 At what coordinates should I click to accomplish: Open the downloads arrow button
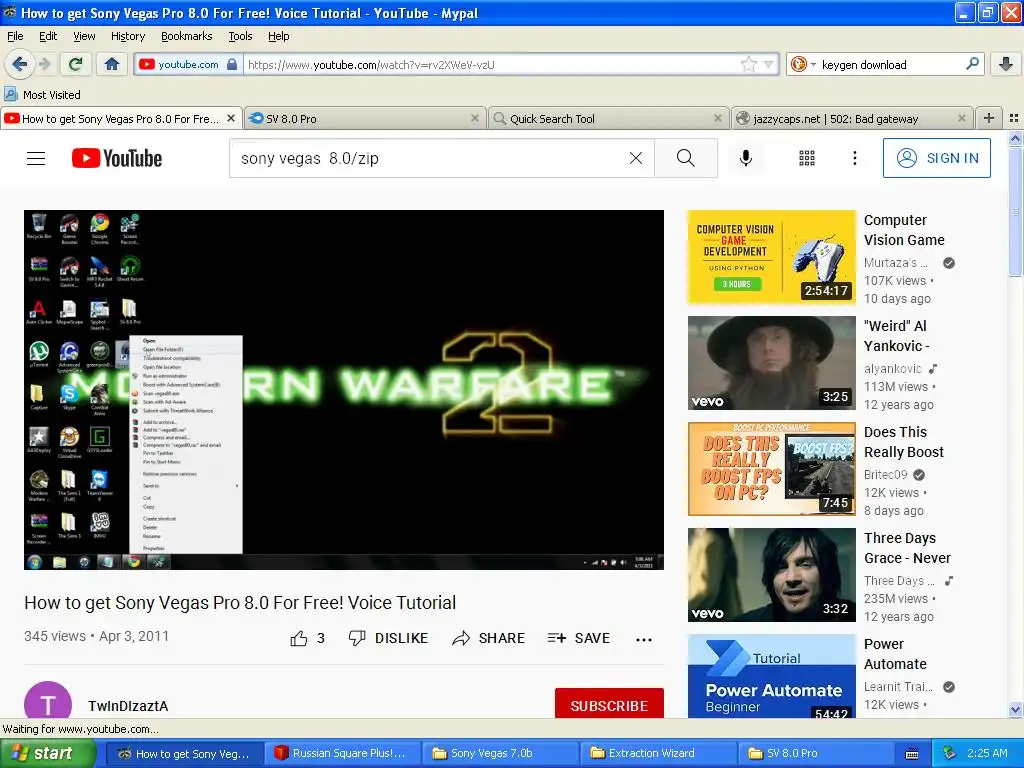1006,64
